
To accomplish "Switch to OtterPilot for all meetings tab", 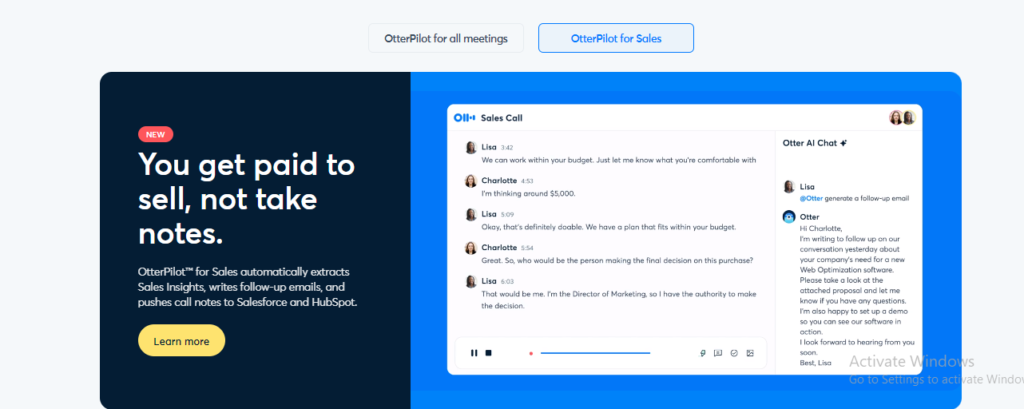I will coord(446,39).
